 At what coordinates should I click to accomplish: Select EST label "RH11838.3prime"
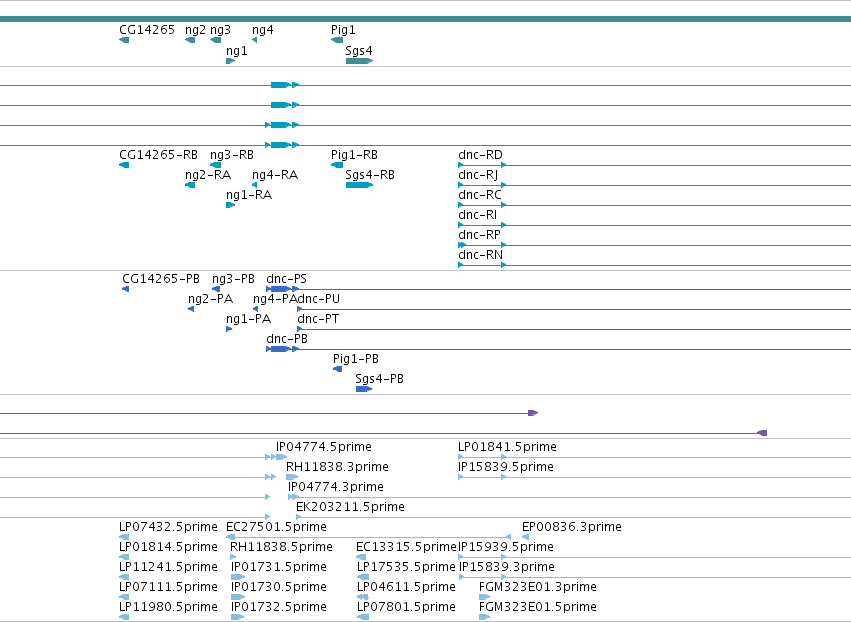[337, 467]
